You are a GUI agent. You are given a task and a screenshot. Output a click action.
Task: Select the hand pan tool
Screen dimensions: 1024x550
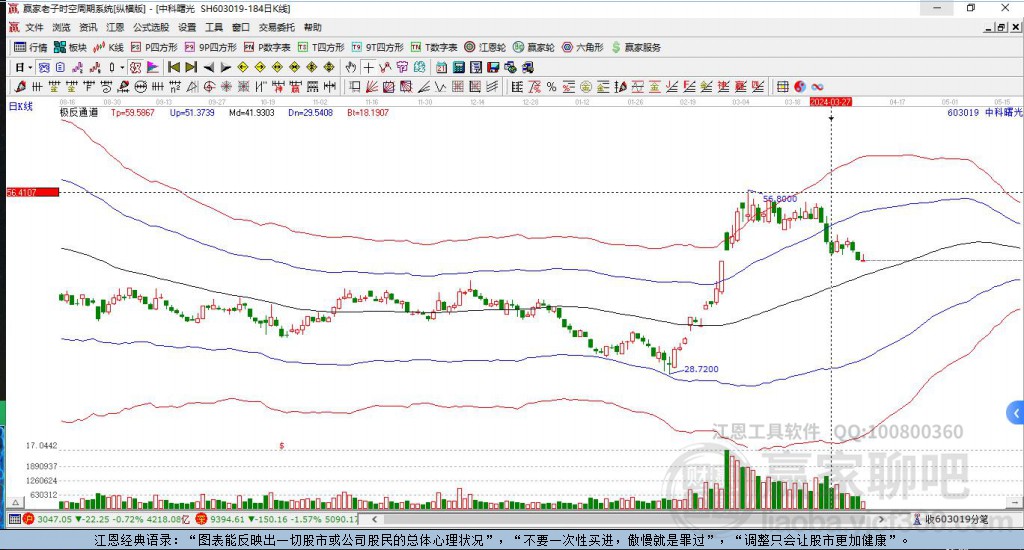click(351, 67)
